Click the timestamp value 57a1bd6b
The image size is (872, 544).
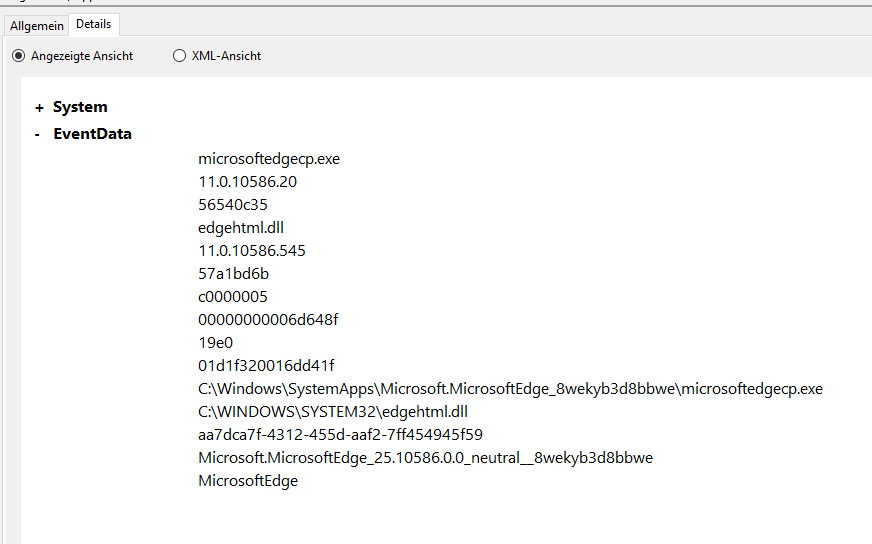point(234,274)
